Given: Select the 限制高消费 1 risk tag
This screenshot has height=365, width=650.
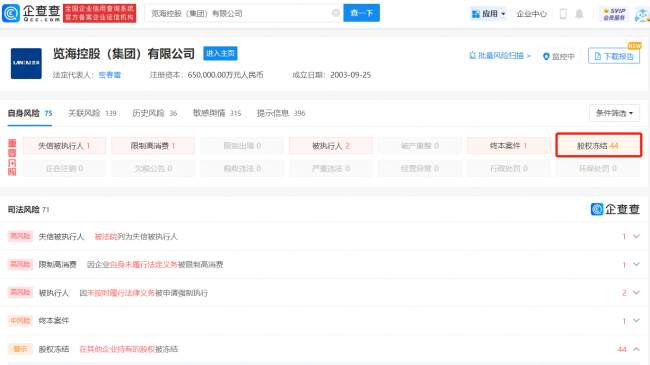Looking at the screenshot, I should click(153, 146).
